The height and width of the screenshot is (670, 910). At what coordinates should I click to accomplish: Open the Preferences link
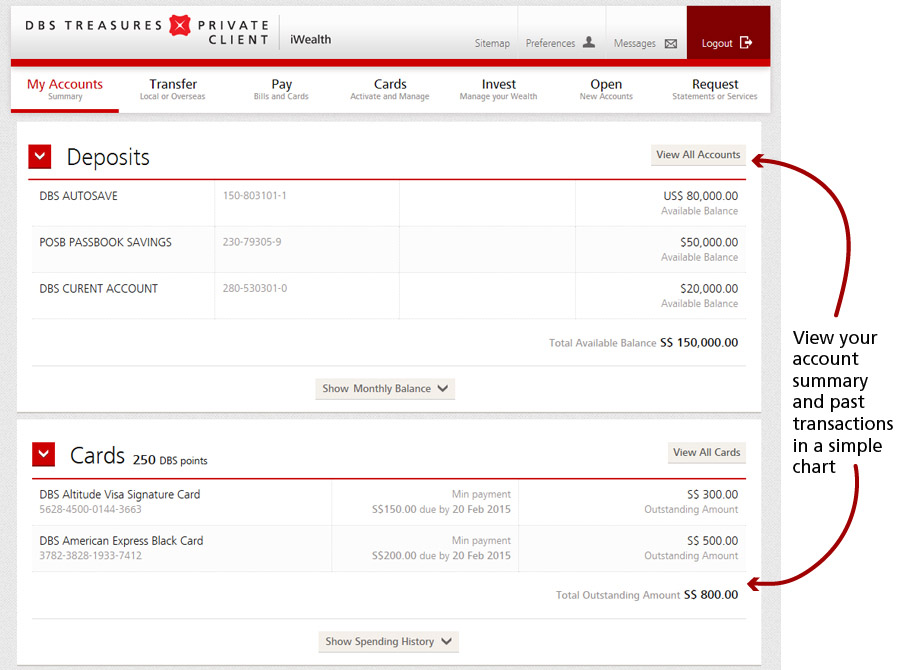550,43
